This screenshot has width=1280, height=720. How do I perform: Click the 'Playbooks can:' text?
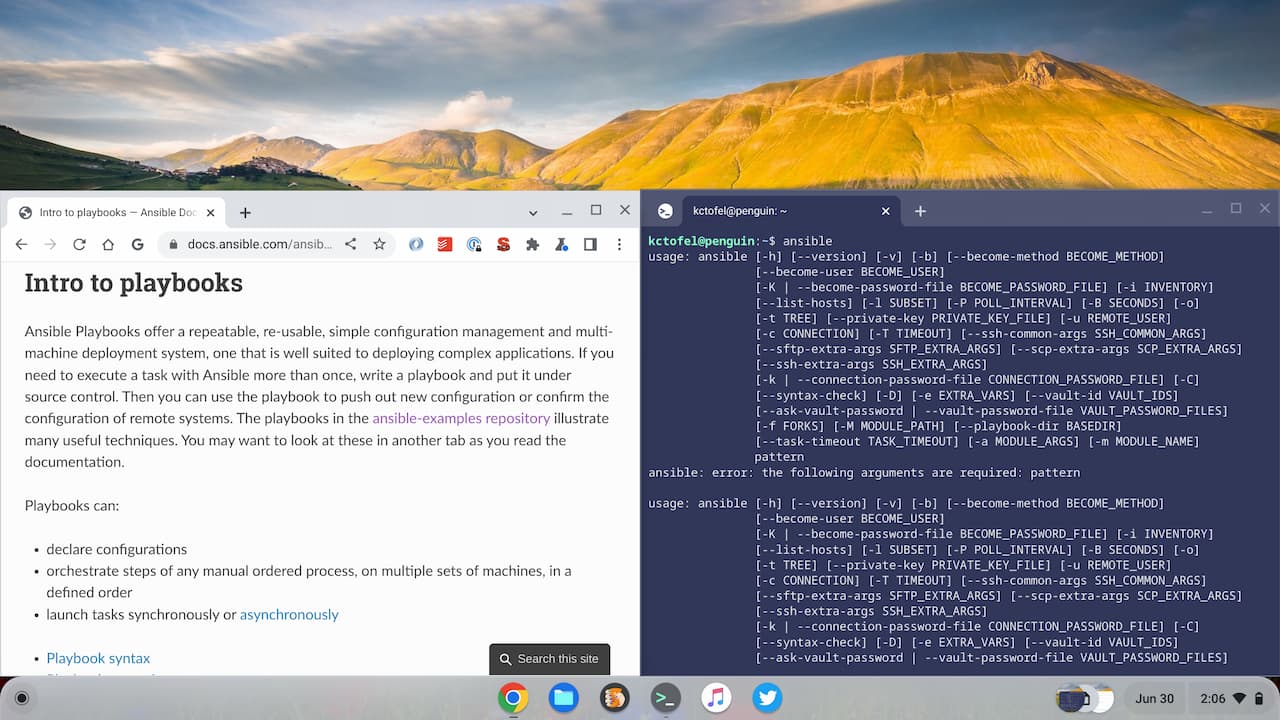(72, 505)
